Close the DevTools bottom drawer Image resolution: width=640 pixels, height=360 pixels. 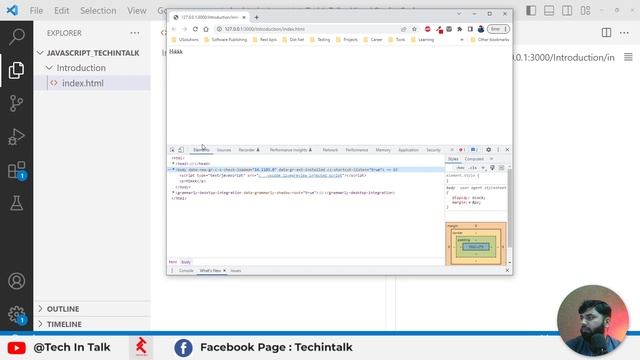click(x=507, y=271)
